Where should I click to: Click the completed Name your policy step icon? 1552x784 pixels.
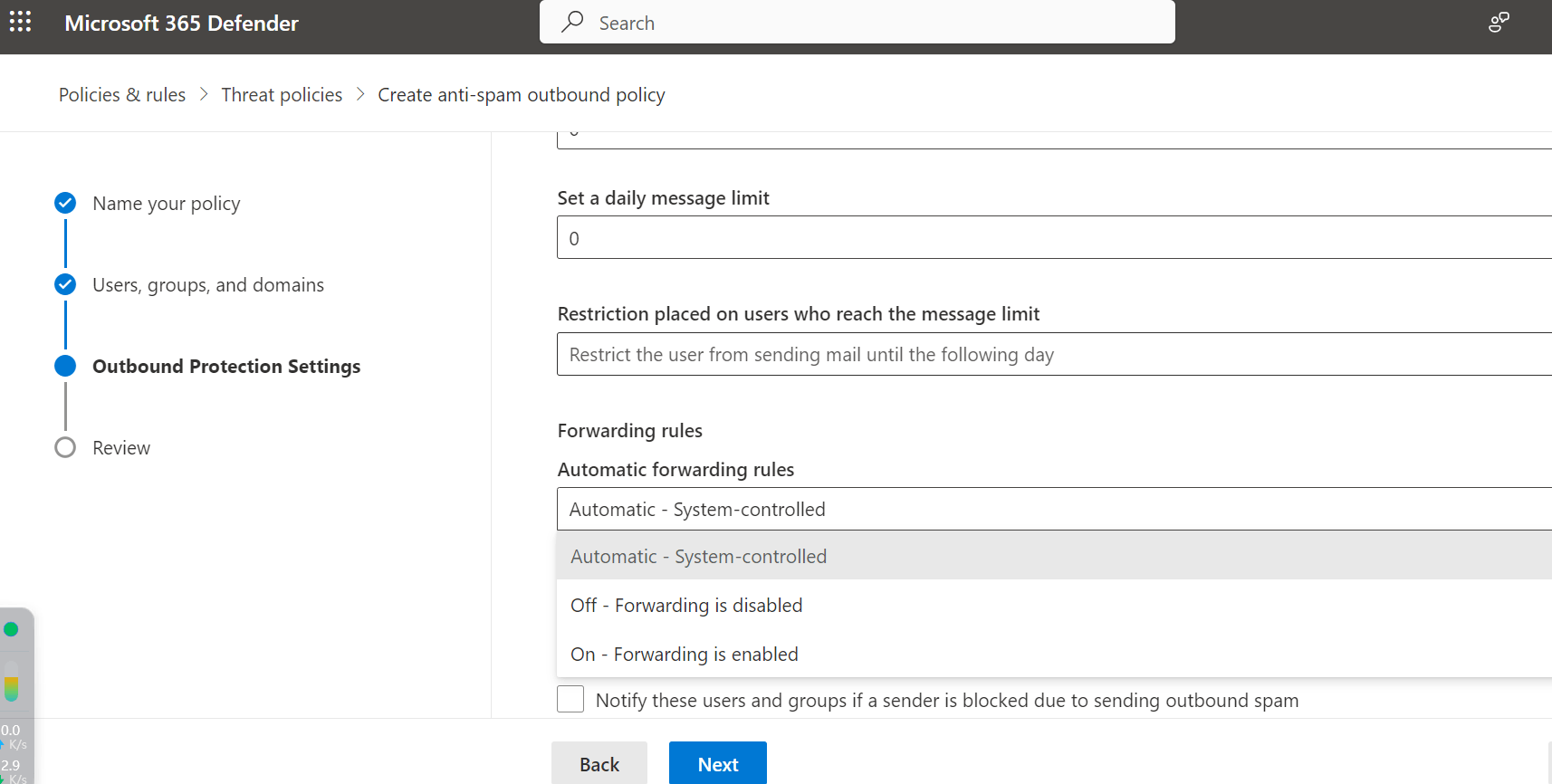pyautogui.click(x=65, y=203)
